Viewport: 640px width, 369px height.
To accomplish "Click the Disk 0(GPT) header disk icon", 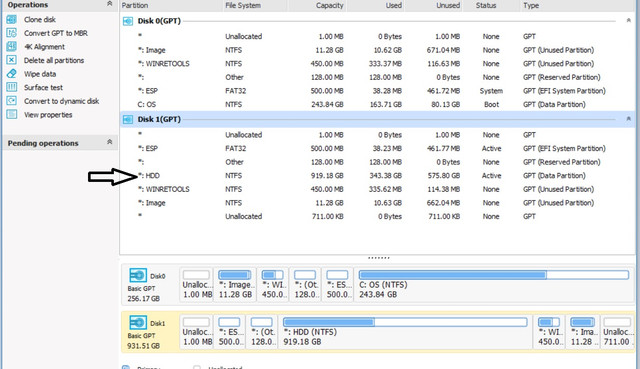I will [128, 21].
